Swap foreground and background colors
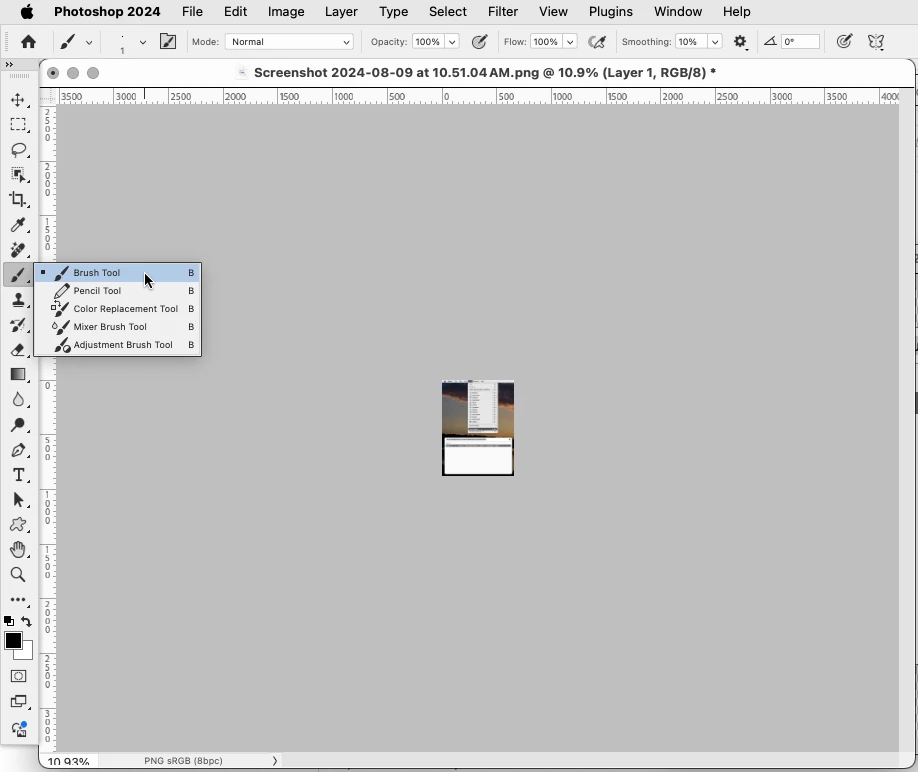Viewport: 918px width, 772px height. [x=26, y=621]
